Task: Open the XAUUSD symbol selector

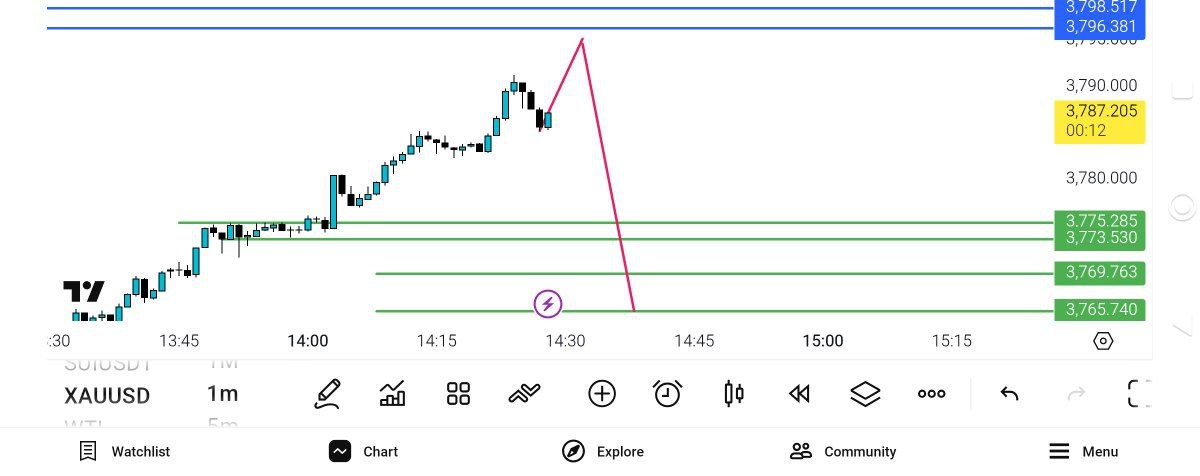Action: [107, 395]
